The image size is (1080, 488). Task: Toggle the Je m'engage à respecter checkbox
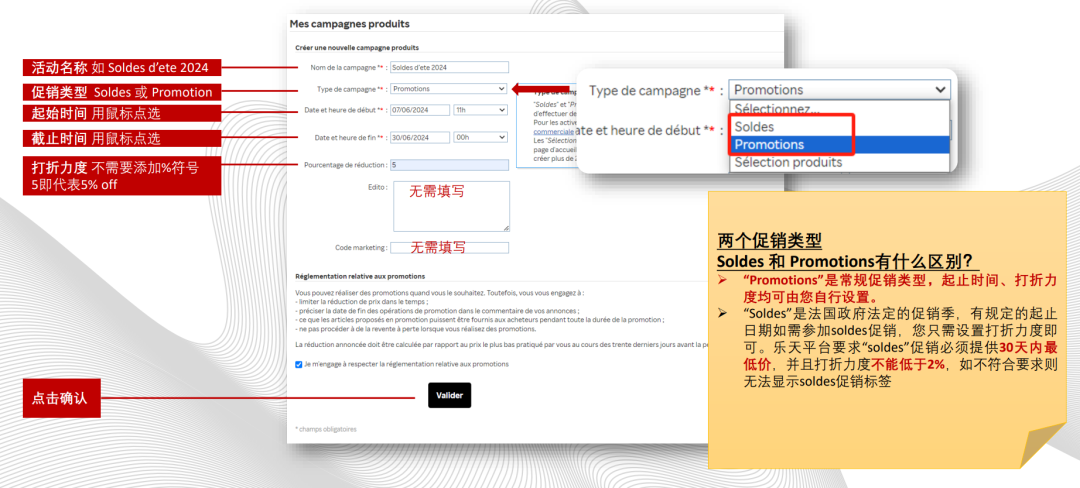pos(298,364)
